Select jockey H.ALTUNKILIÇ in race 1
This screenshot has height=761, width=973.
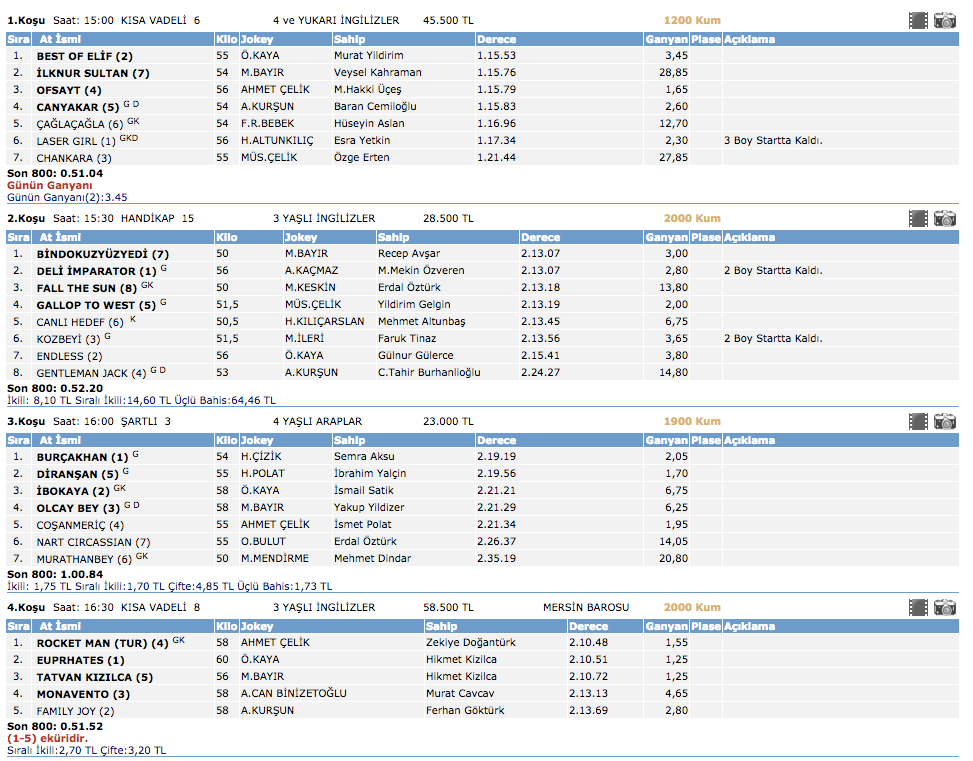coord(279,141)
